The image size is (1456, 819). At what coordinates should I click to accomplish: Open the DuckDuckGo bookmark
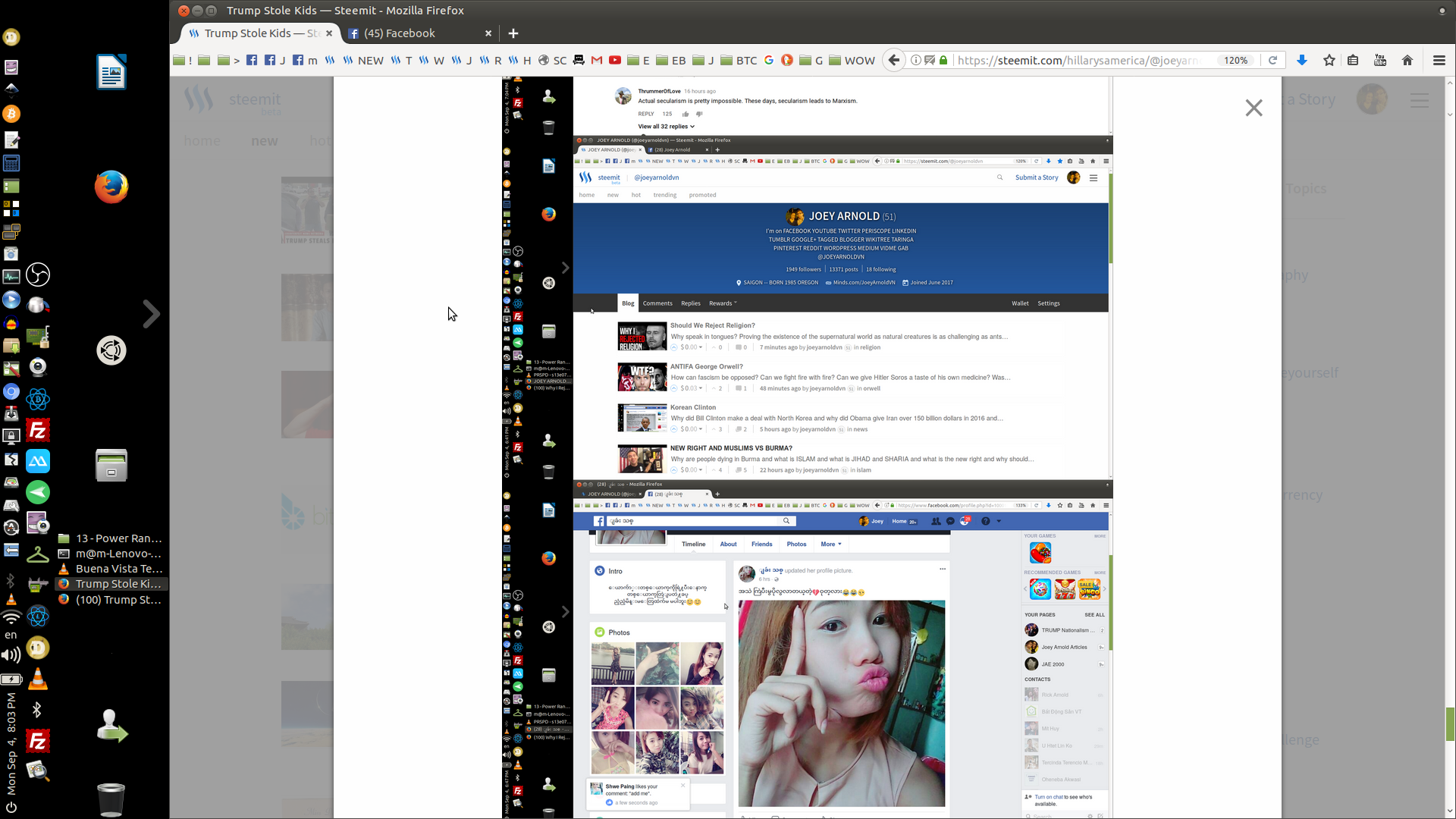[787, 61]
